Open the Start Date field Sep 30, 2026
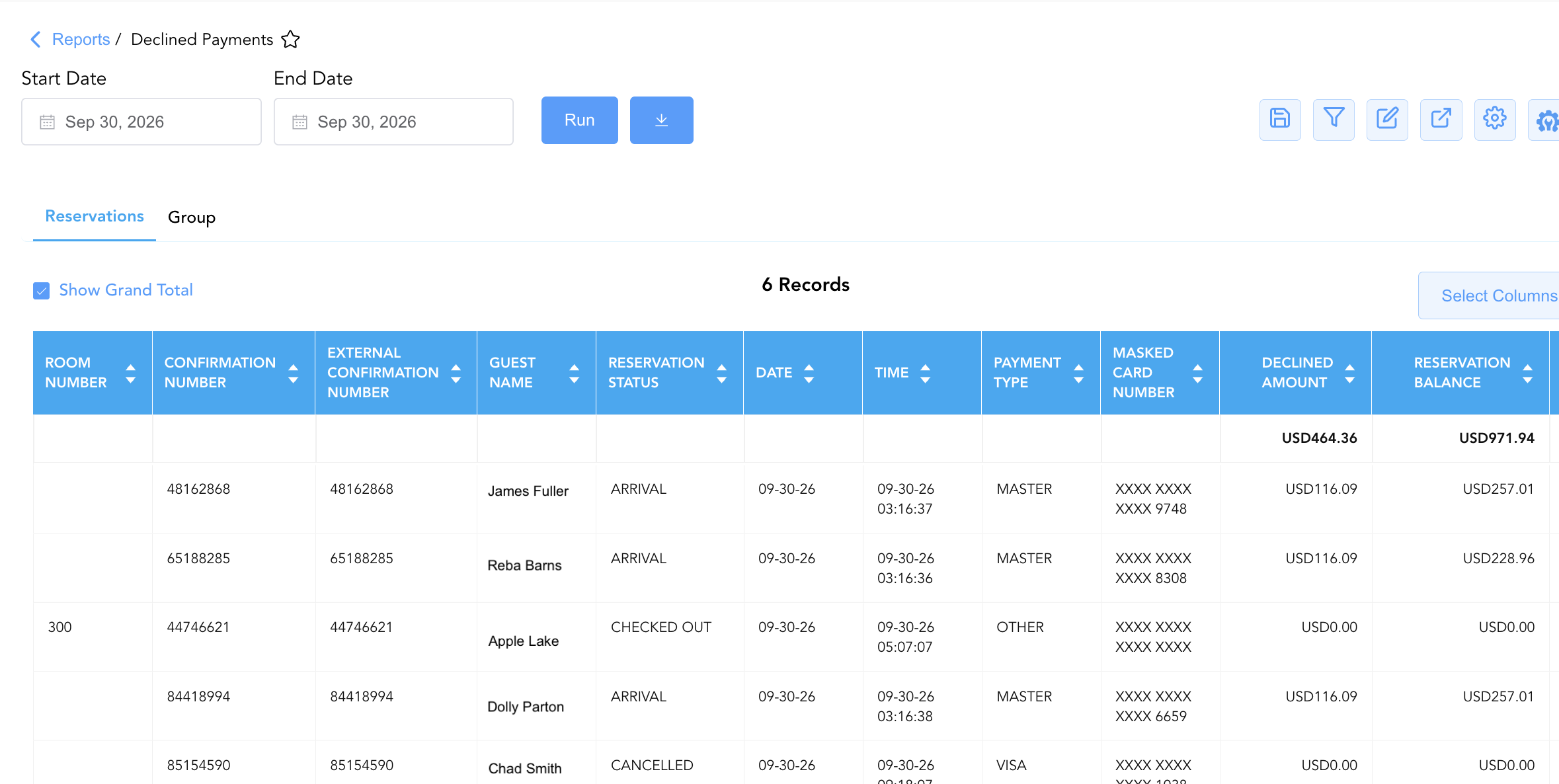1559x784 pixels. pos(141,122)
